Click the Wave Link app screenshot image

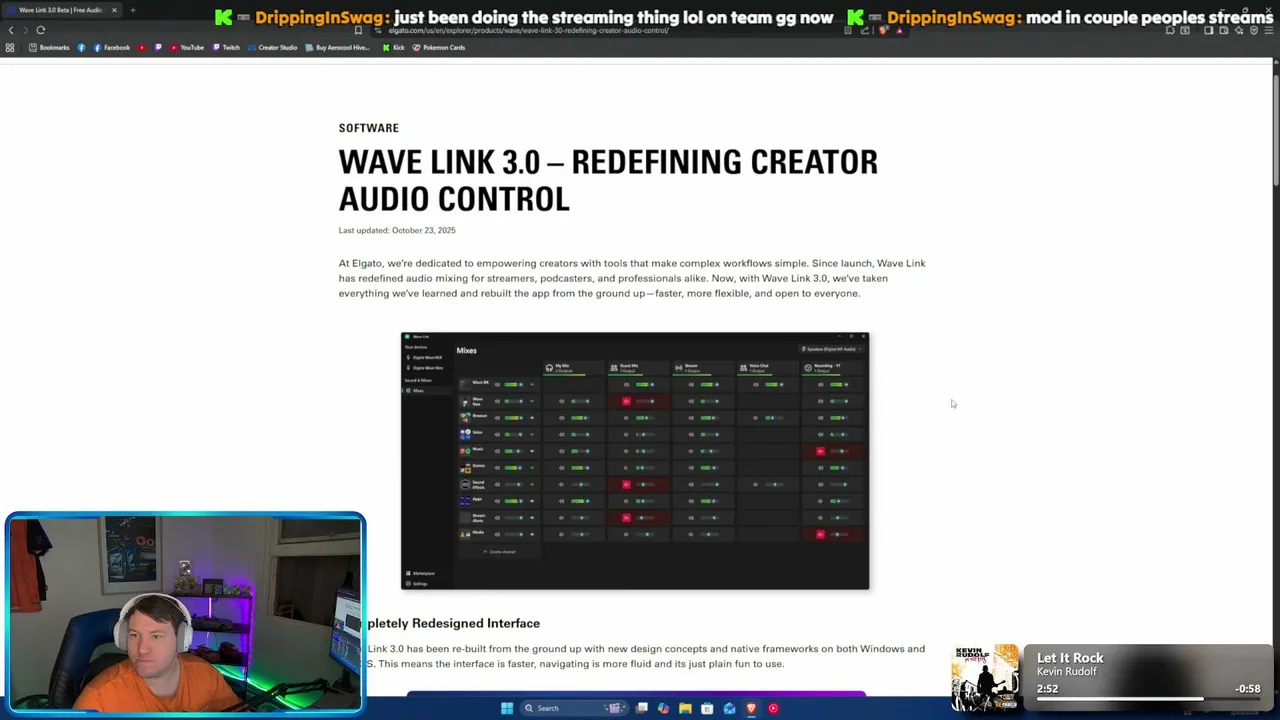(635, 461)
